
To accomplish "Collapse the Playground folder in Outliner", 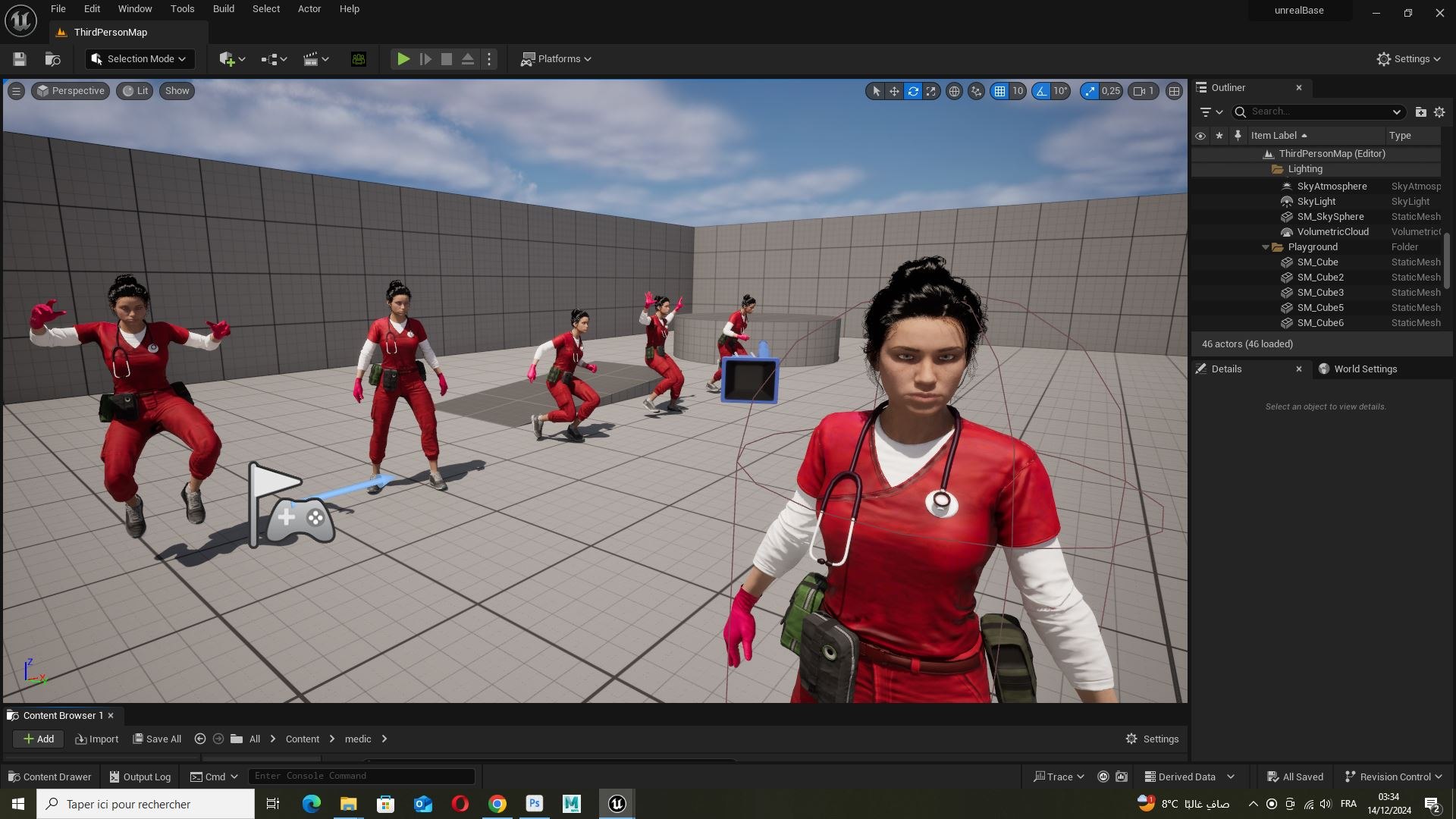I will coord(1265,247).
